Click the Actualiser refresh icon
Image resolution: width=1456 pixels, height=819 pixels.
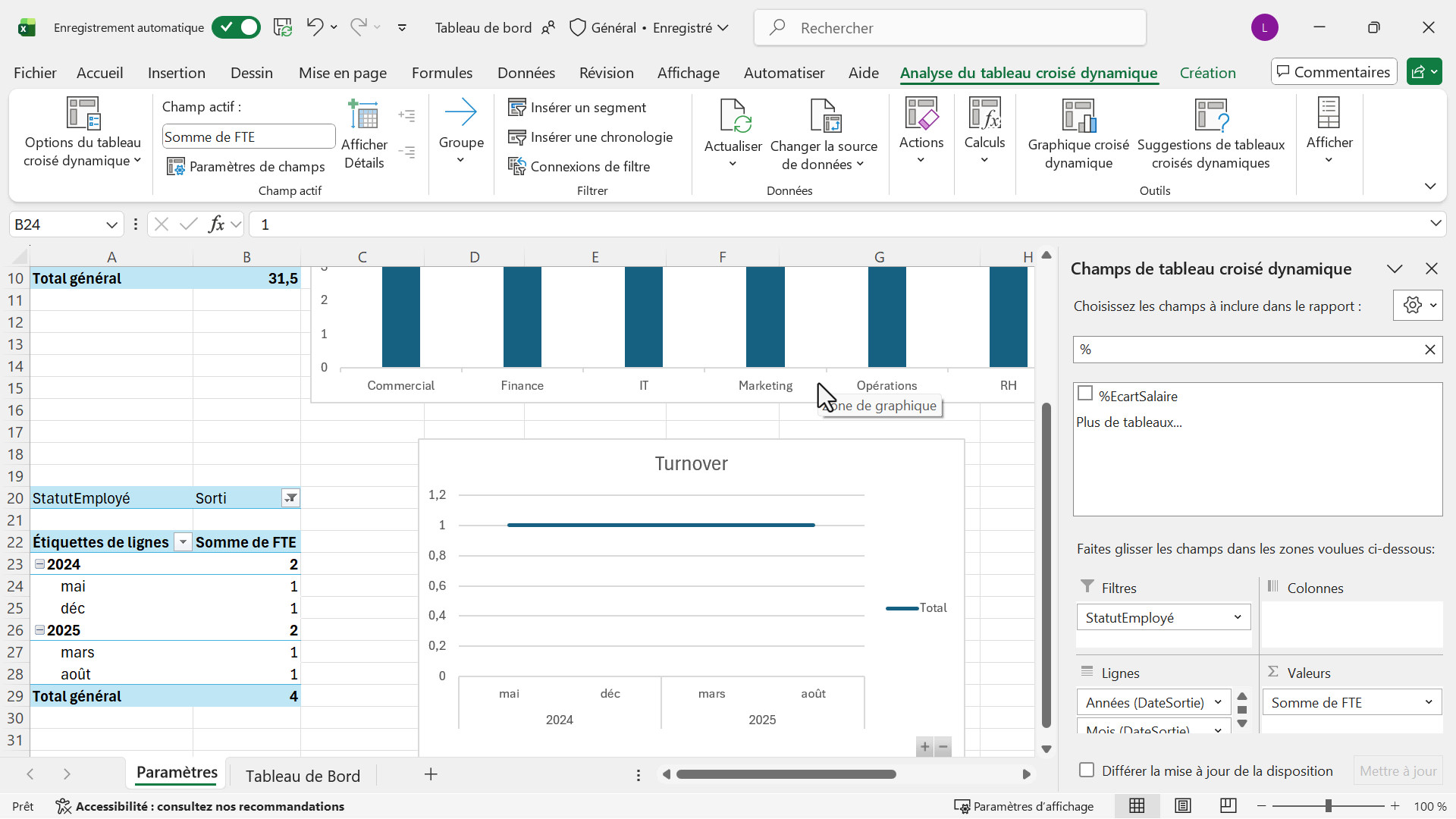coord(733,116)
